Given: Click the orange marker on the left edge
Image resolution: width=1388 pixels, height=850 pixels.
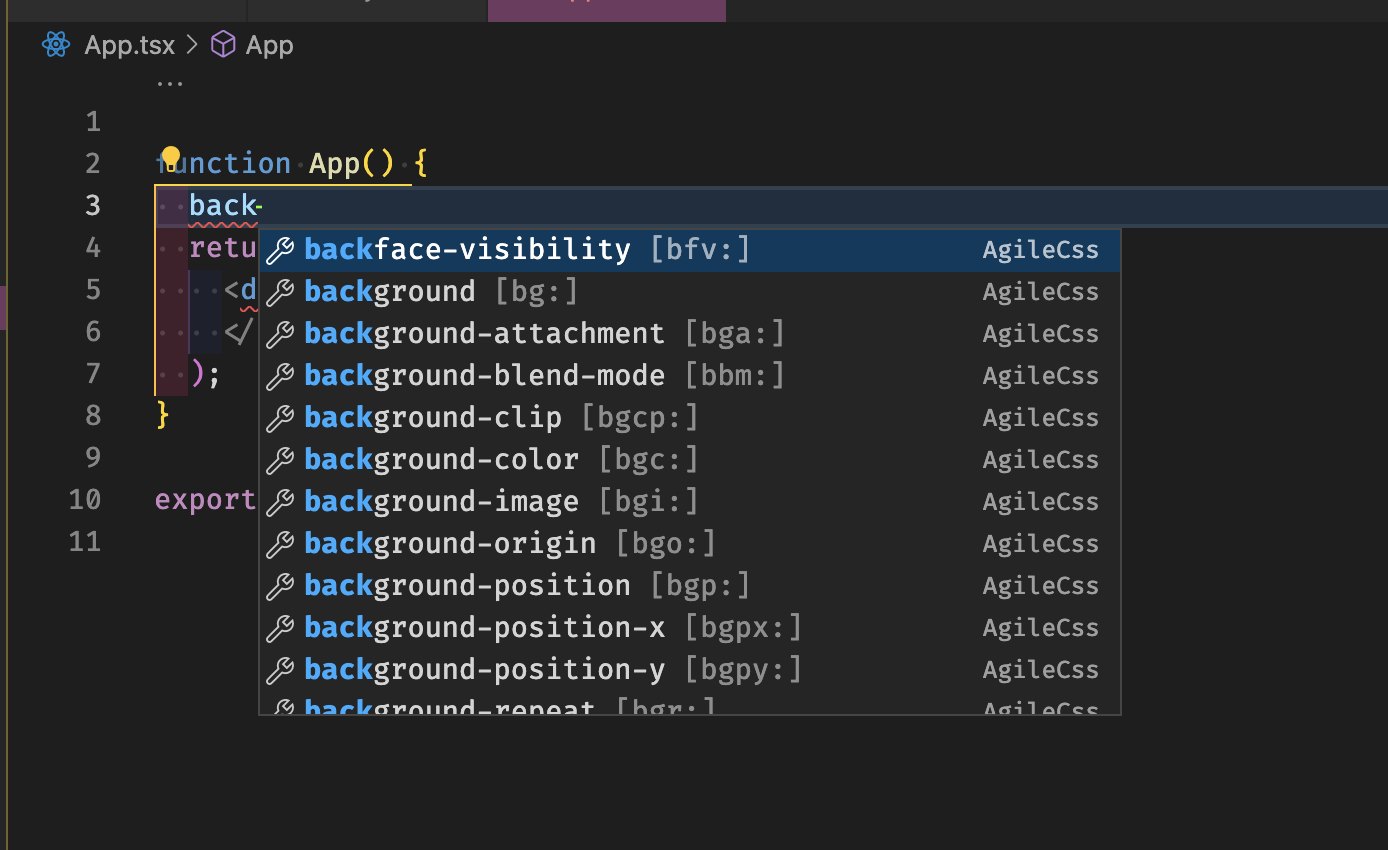Looking at the screenshot, I should (4, 308).
